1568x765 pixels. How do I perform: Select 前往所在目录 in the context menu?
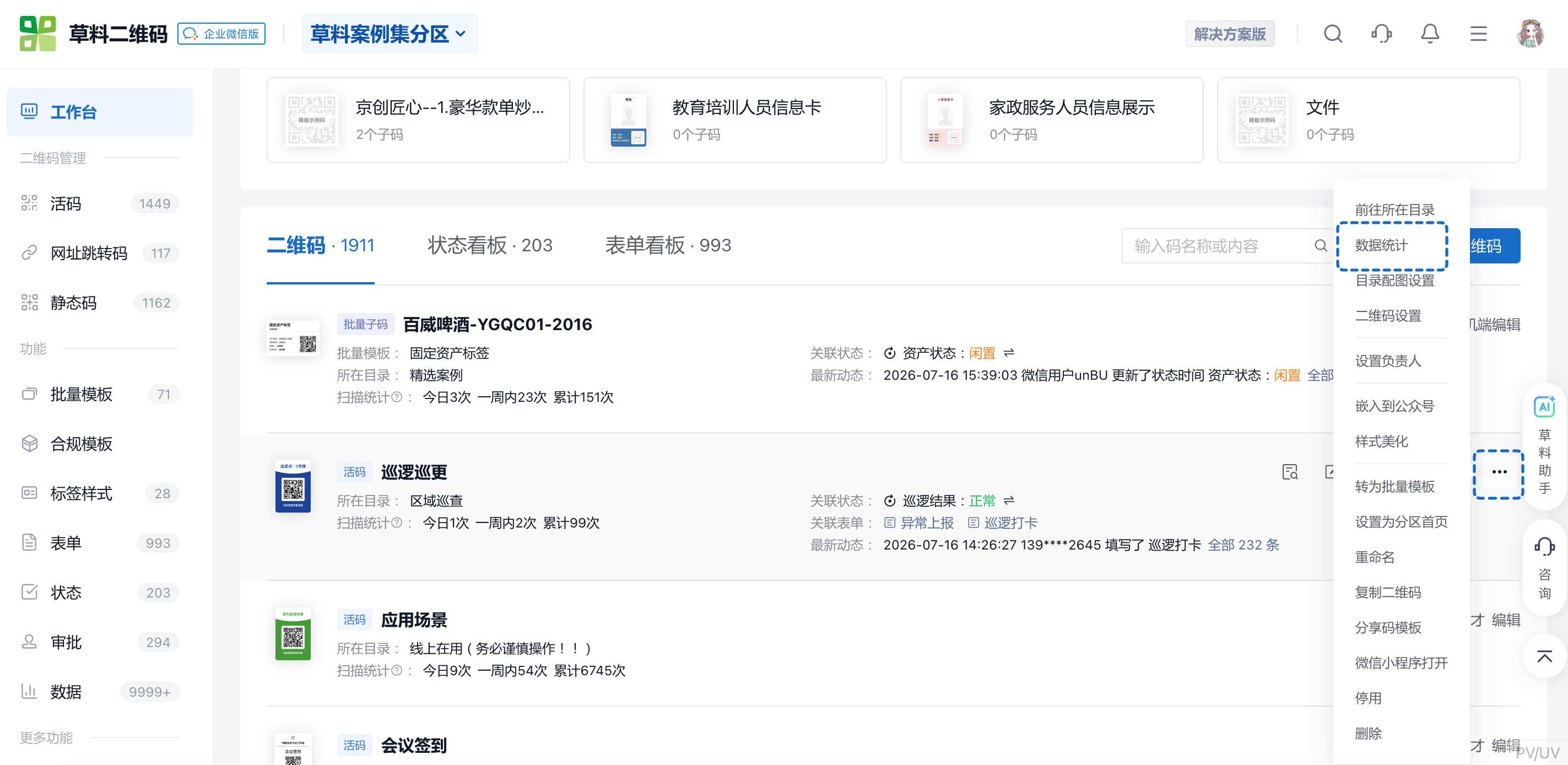tap(1394, 210)
